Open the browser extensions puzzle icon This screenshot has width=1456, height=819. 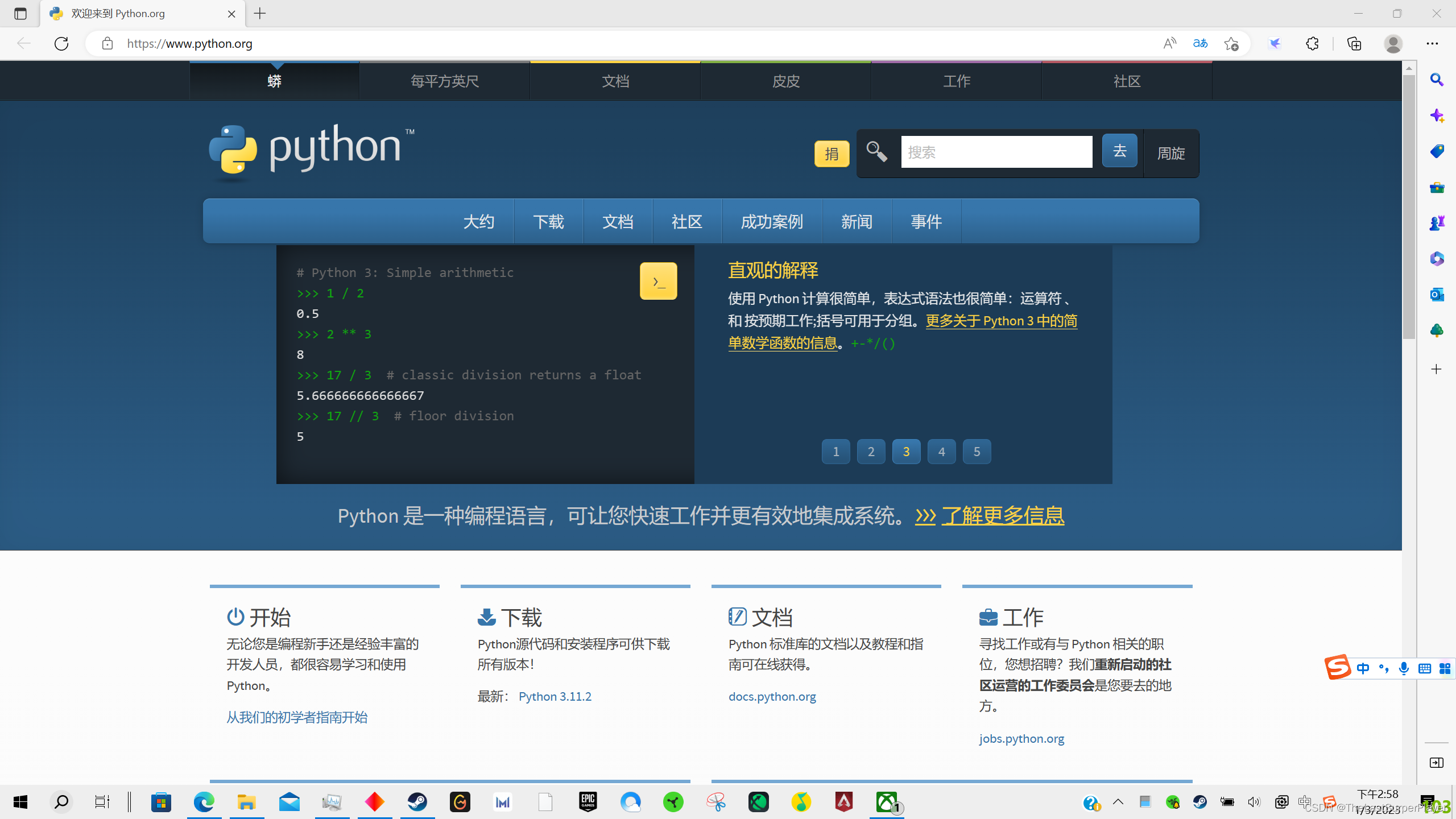pyautogui.click(x=1312, y=44)
